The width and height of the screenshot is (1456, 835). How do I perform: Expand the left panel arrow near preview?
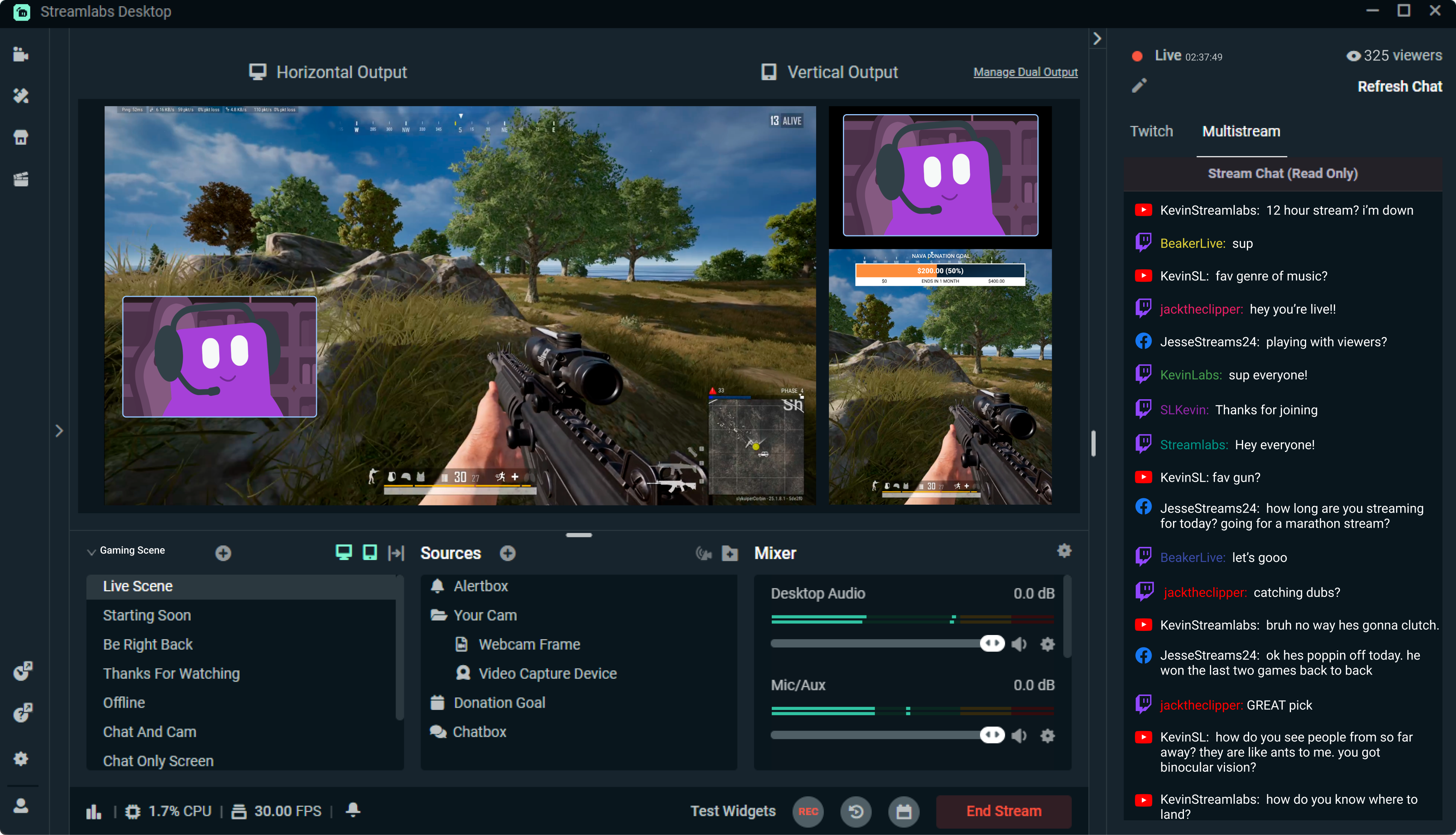coord(59,430)
